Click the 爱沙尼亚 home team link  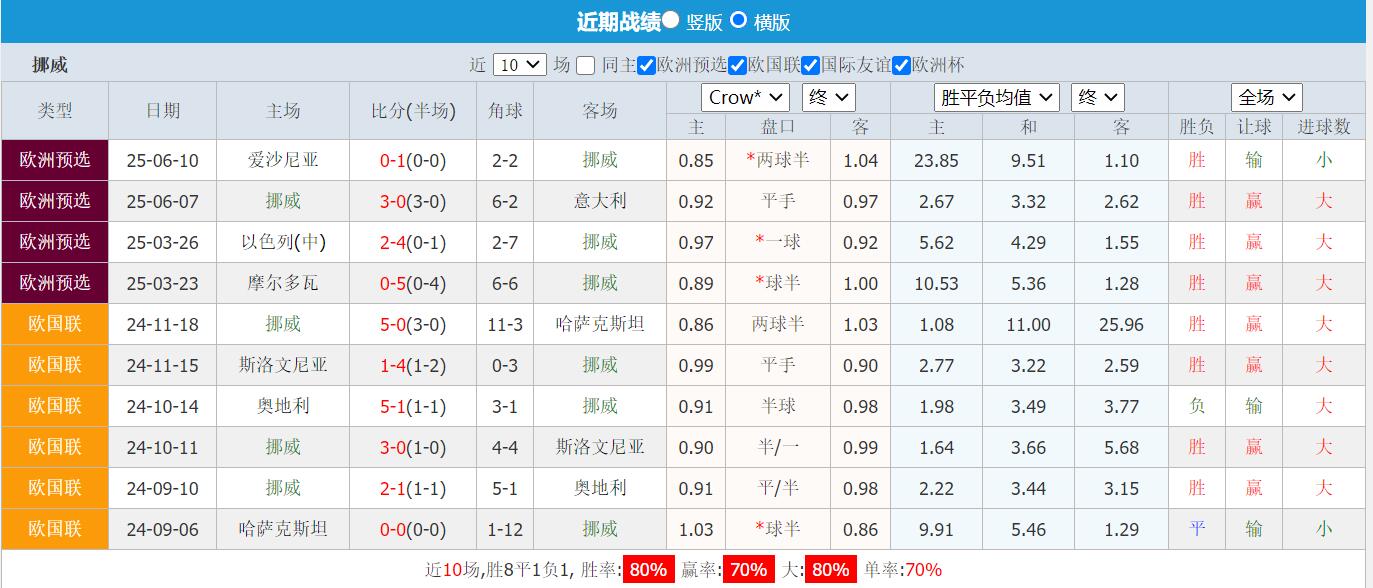(282, 160)
